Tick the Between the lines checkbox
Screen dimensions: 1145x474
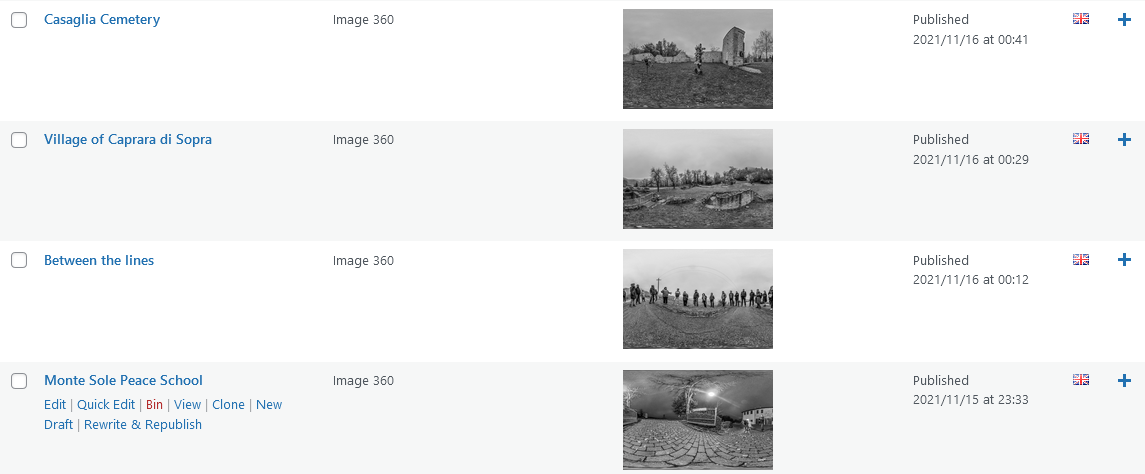click(x=19, y=260)
